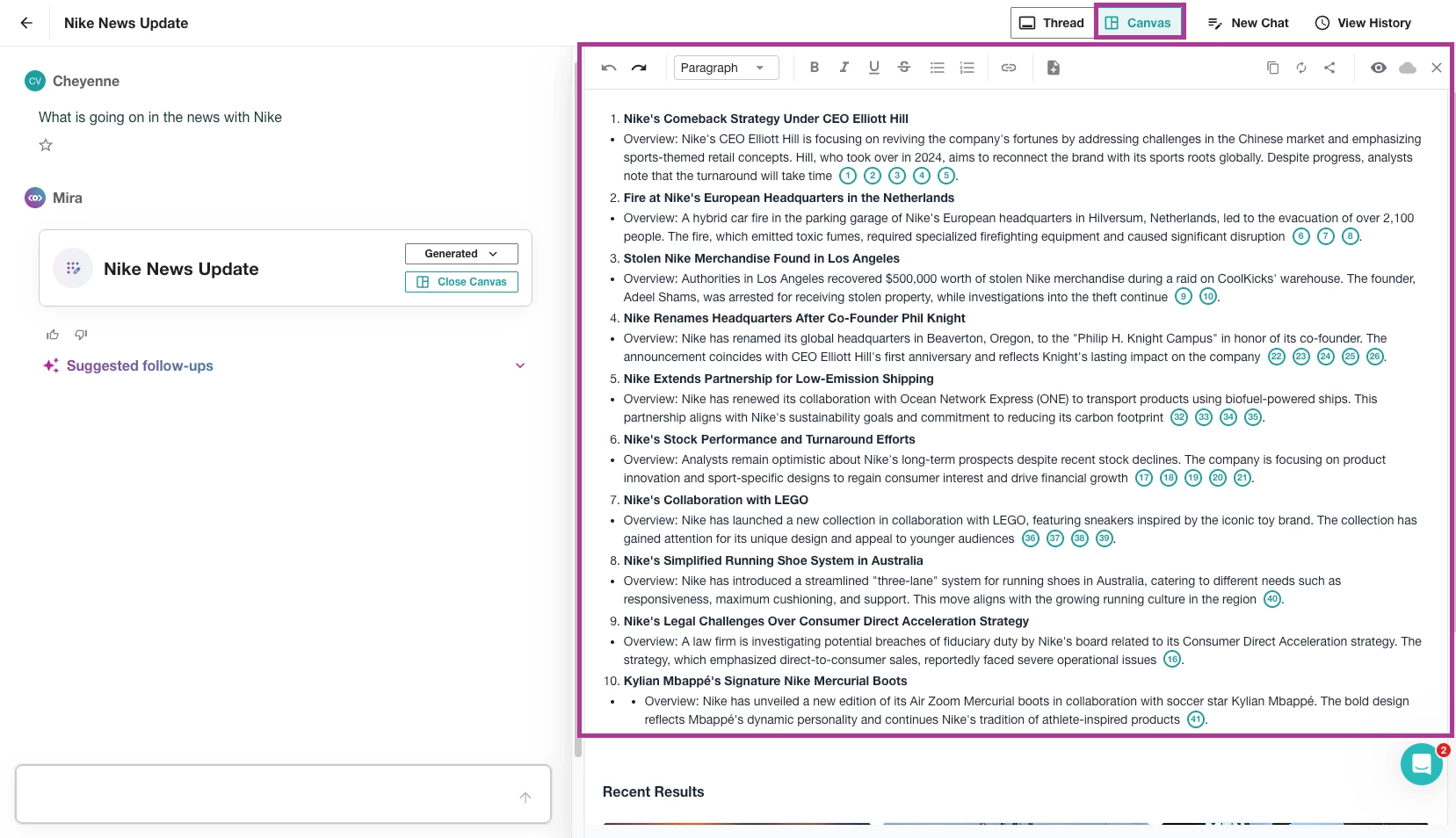Screen dimensions: 1456x838
Task: Open citation 41 in Mbappé Mercurial Boots overview
Action: pyautogui.click(x=1196, y=719)
